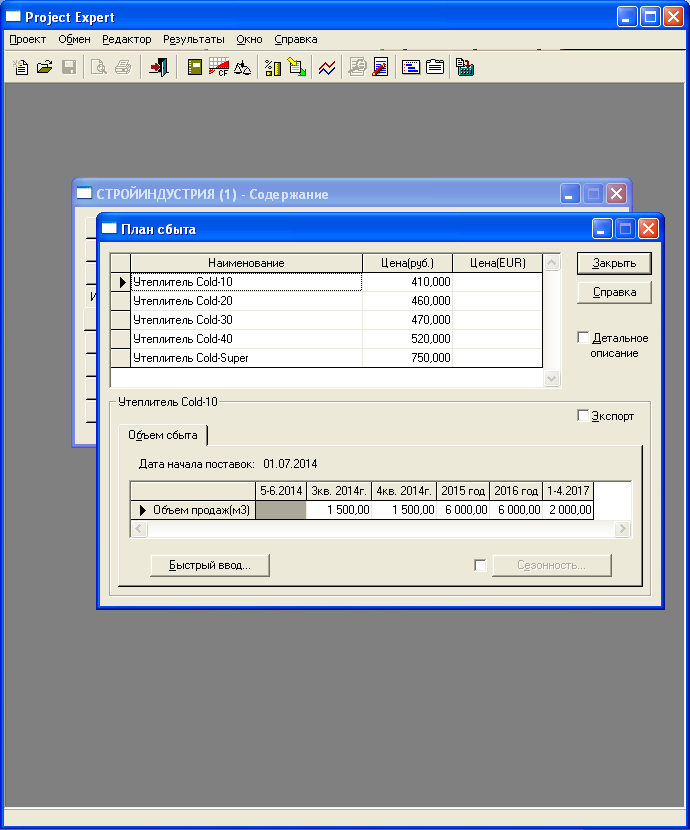The width and height of the screenshot is (690, 830).
Task: Click the product list scroll-down arrow
Action: [x=552, y=378]
